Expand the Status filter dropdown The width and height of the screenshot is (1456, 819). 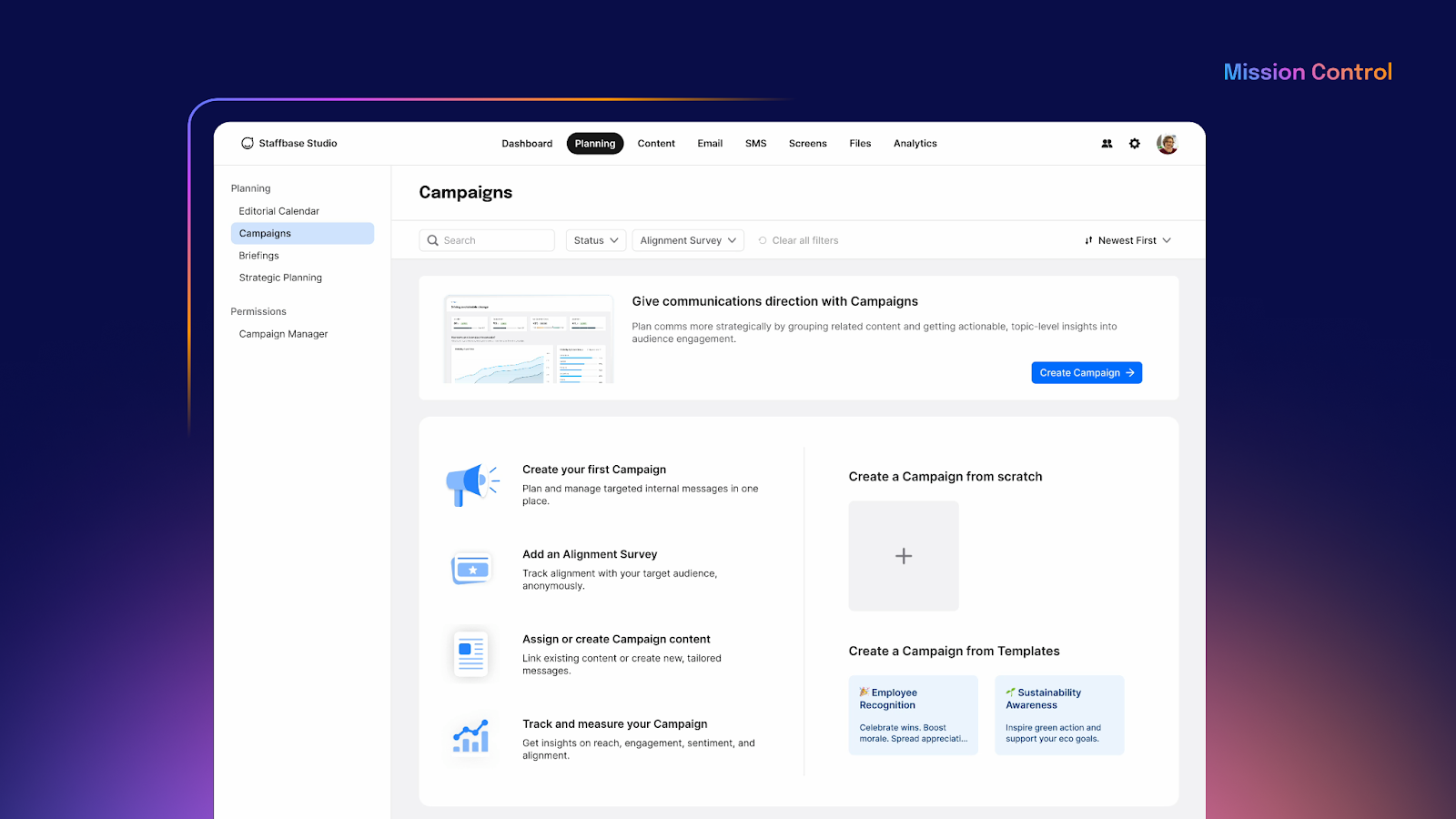[x=596, y=240]
